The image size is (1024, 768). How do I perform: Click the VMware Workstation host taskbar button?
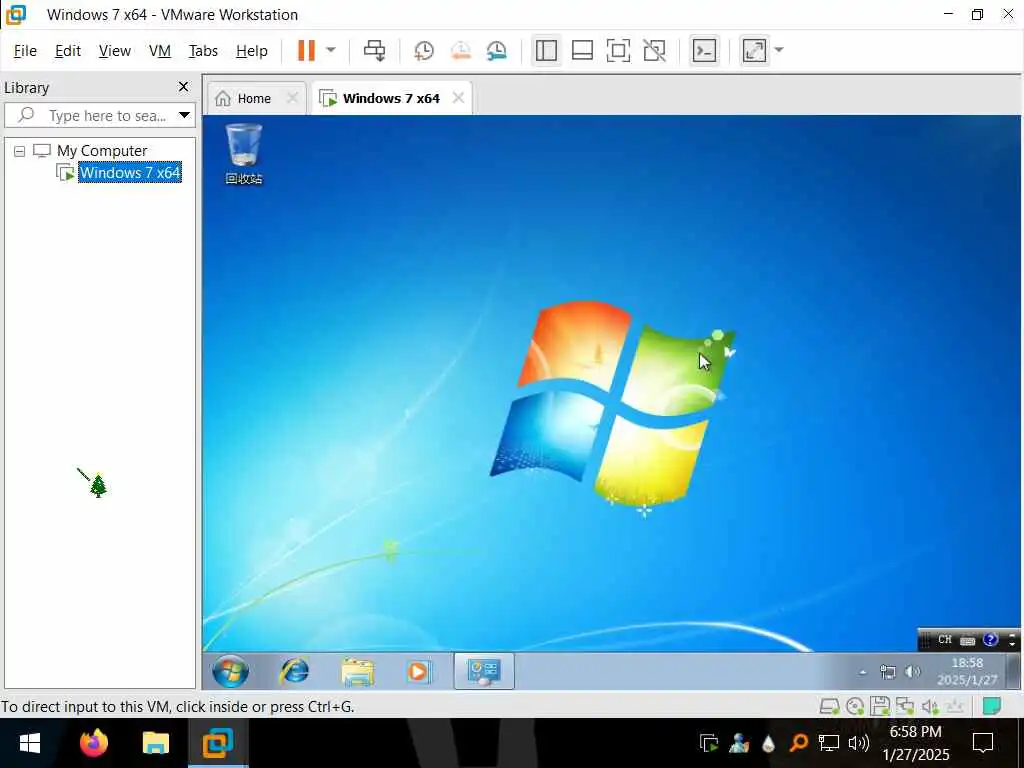[x=217, y=743]
